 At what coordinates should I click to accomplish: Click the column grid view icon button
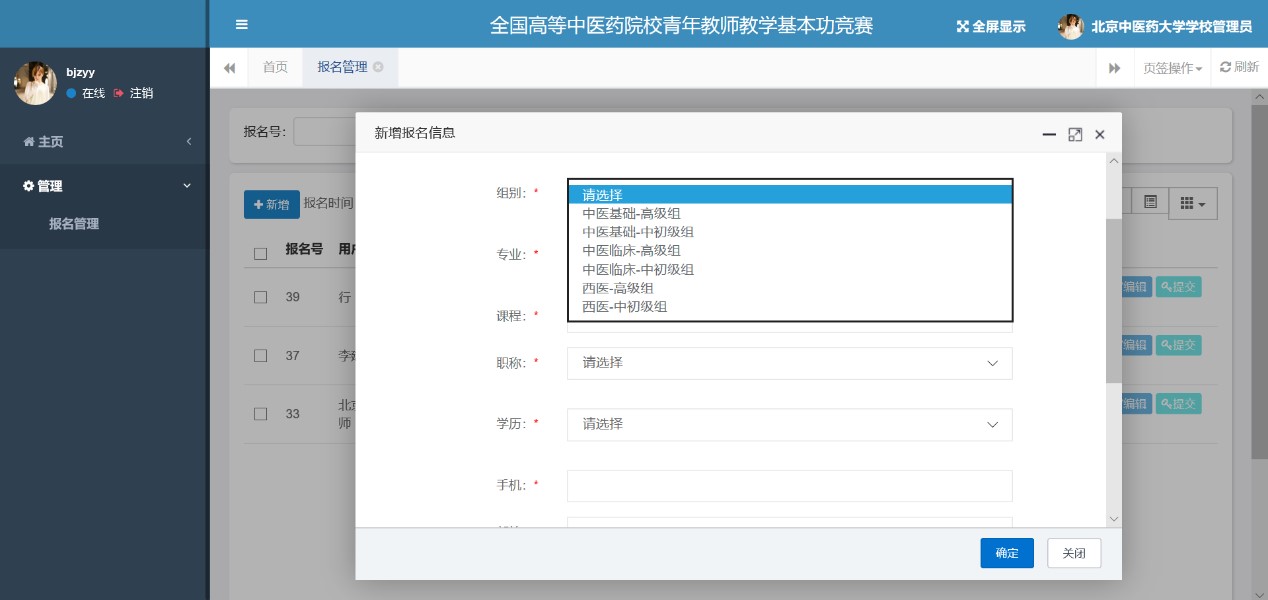[x=1192, y=203]
